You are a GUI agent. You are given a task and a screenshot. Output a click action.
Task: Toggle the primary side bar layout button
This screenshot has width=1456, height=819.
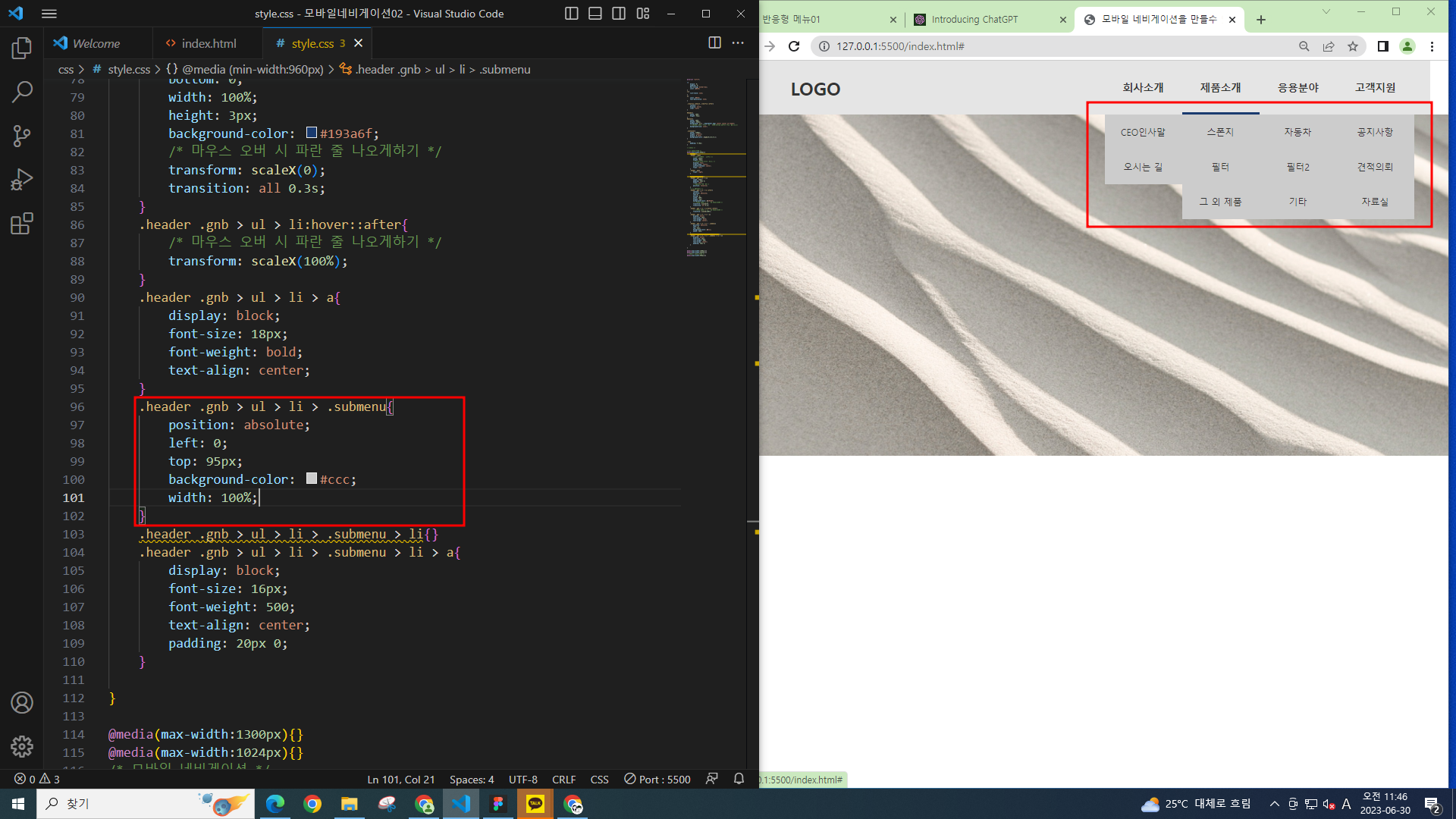point(572,14)
